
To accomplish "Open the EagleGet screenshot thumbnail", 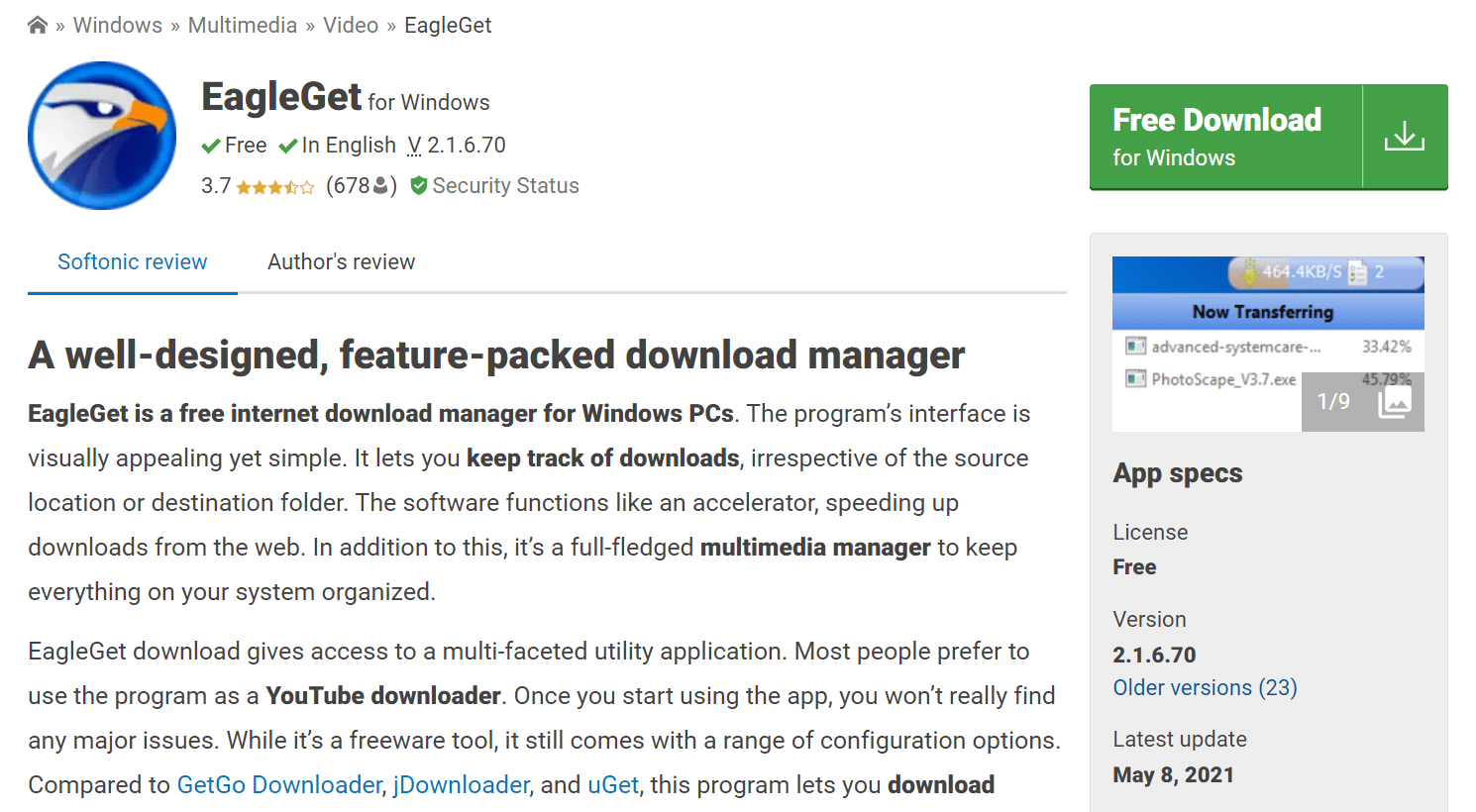I will [x=1268, y=344].
